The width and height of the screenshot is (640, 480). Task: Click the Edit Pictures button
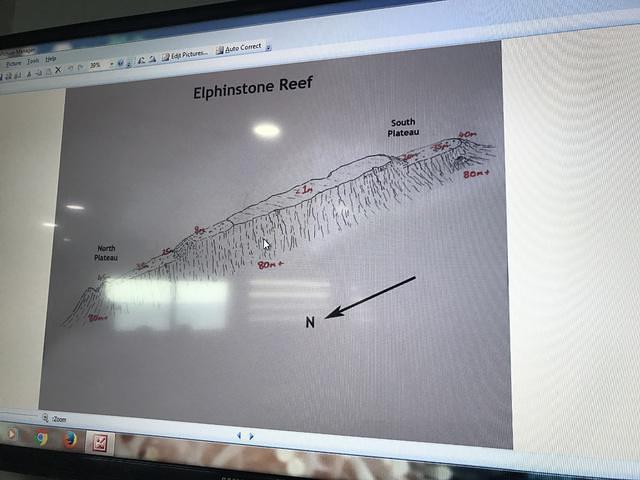(185, 55)
